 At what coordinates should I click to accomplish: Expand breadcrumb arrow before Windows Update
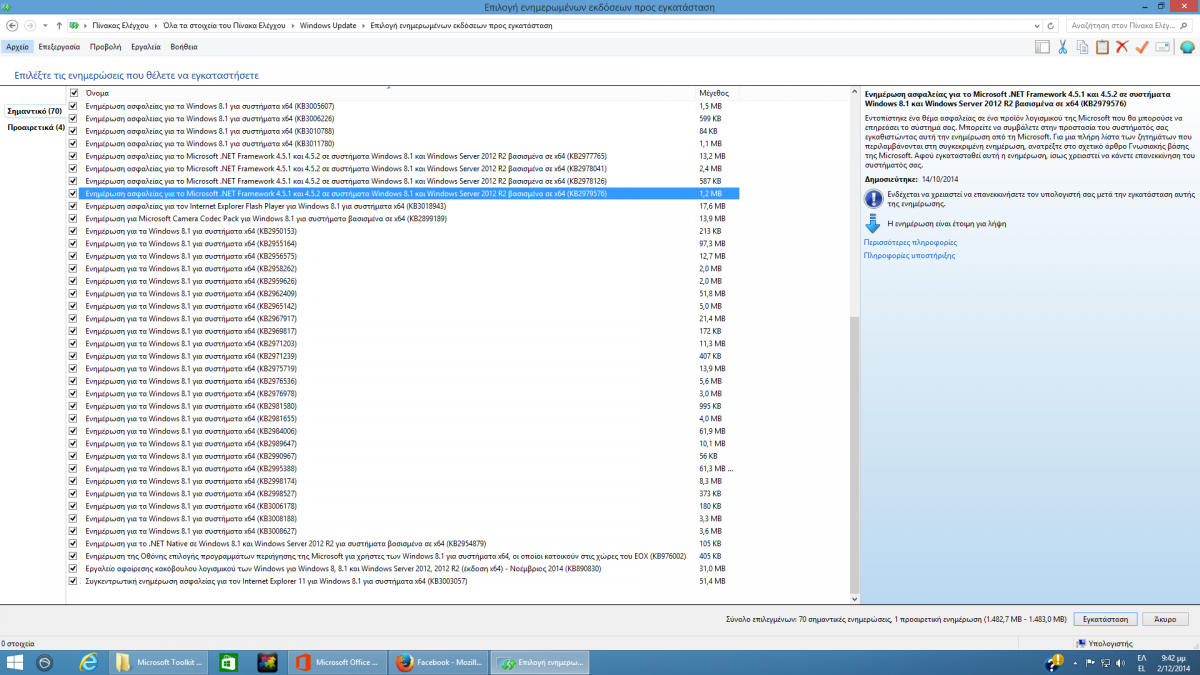pos(294,24)
